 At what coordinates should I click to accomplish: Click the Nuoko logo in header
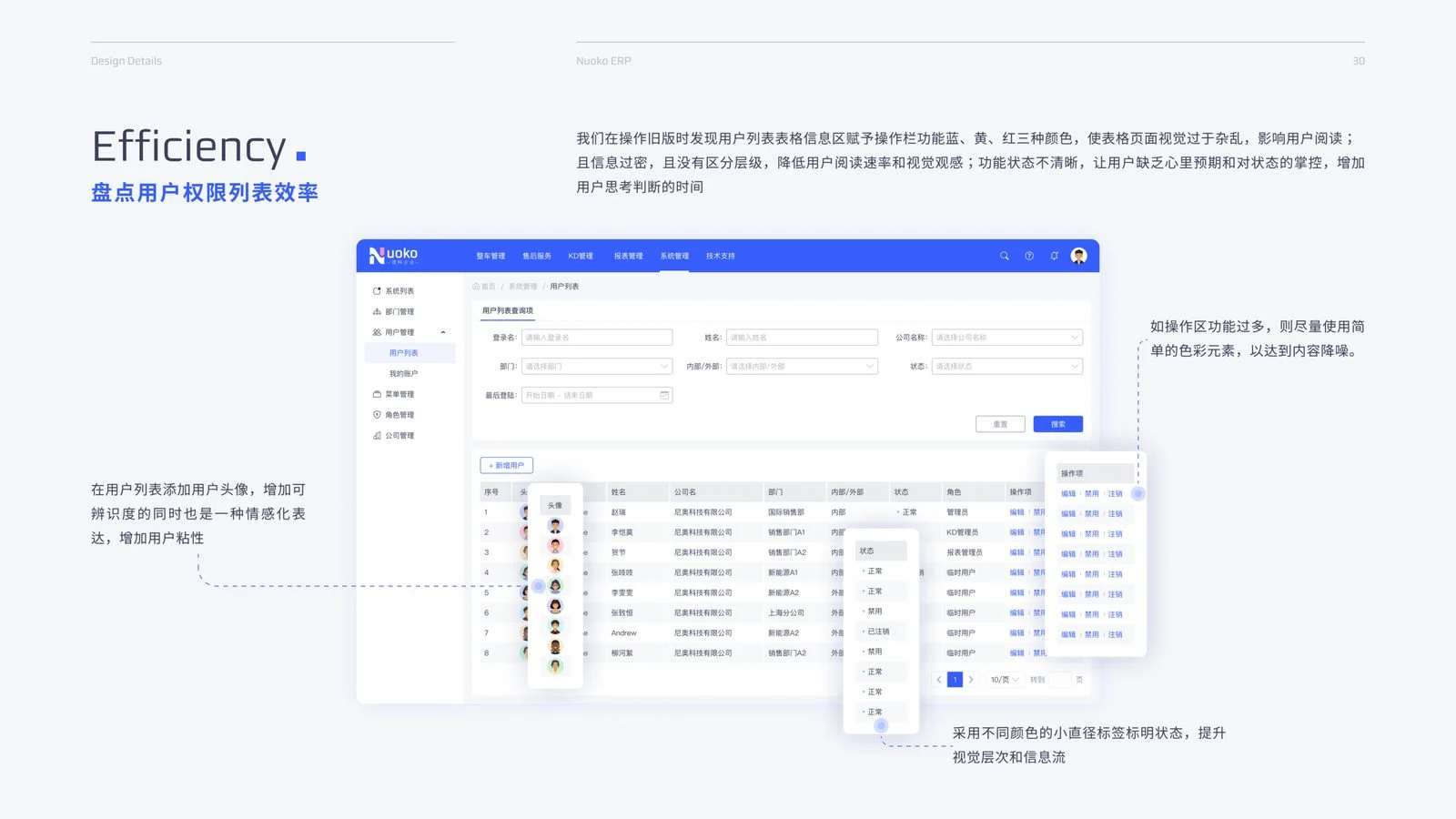pyautogui.click(x=393, y=256)
